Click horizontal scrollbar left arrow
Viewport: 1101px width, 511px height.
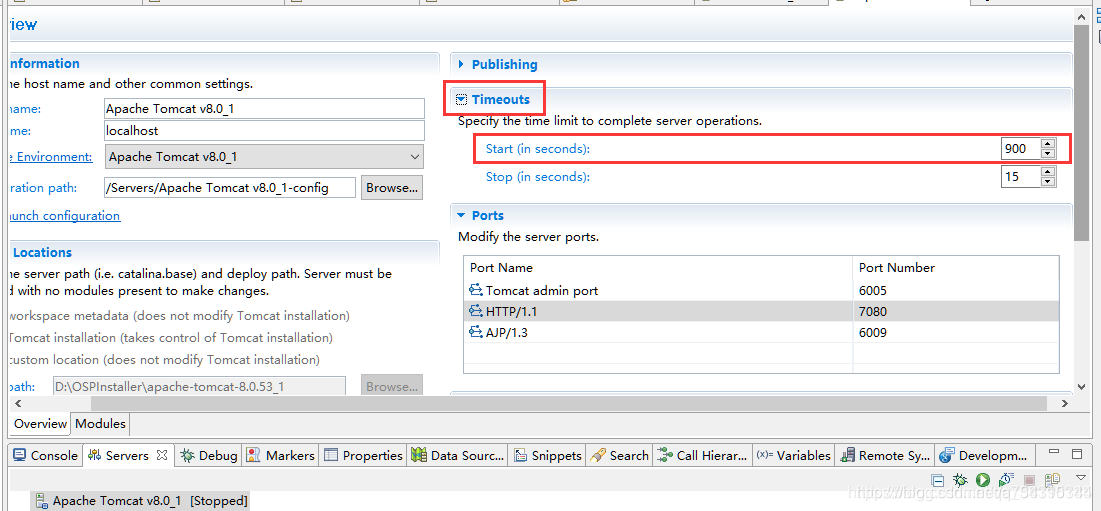click(x=18, y=404)
